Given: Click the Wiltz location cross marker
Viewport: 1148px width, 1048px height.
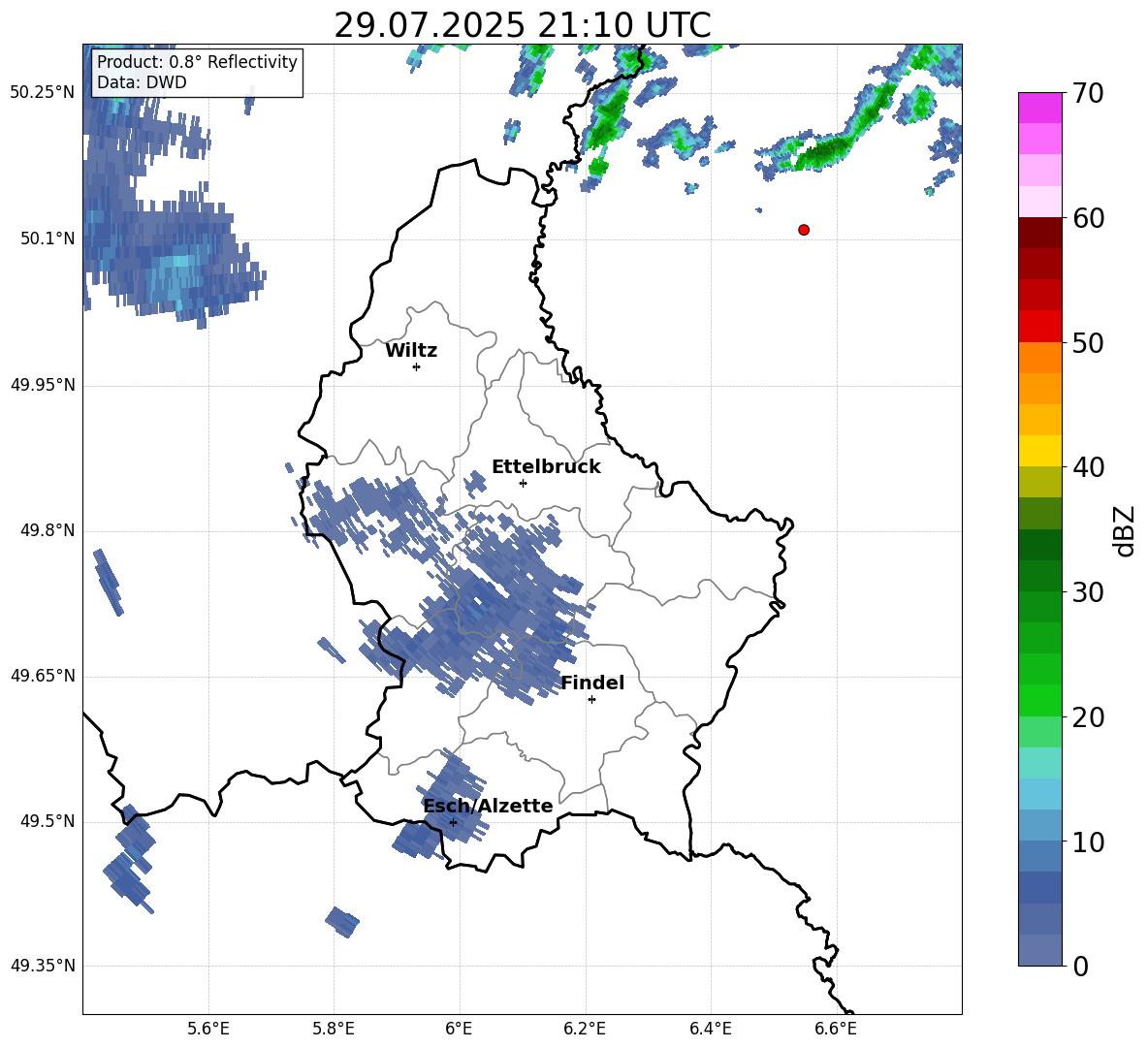Looking at the screenshot, I should click(417, 366).
